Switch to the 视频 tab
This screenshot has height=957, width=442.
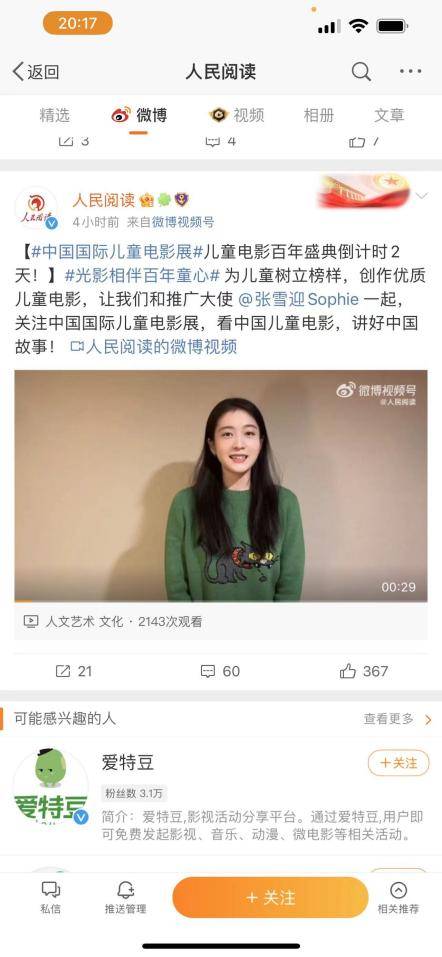coord(237,115)
